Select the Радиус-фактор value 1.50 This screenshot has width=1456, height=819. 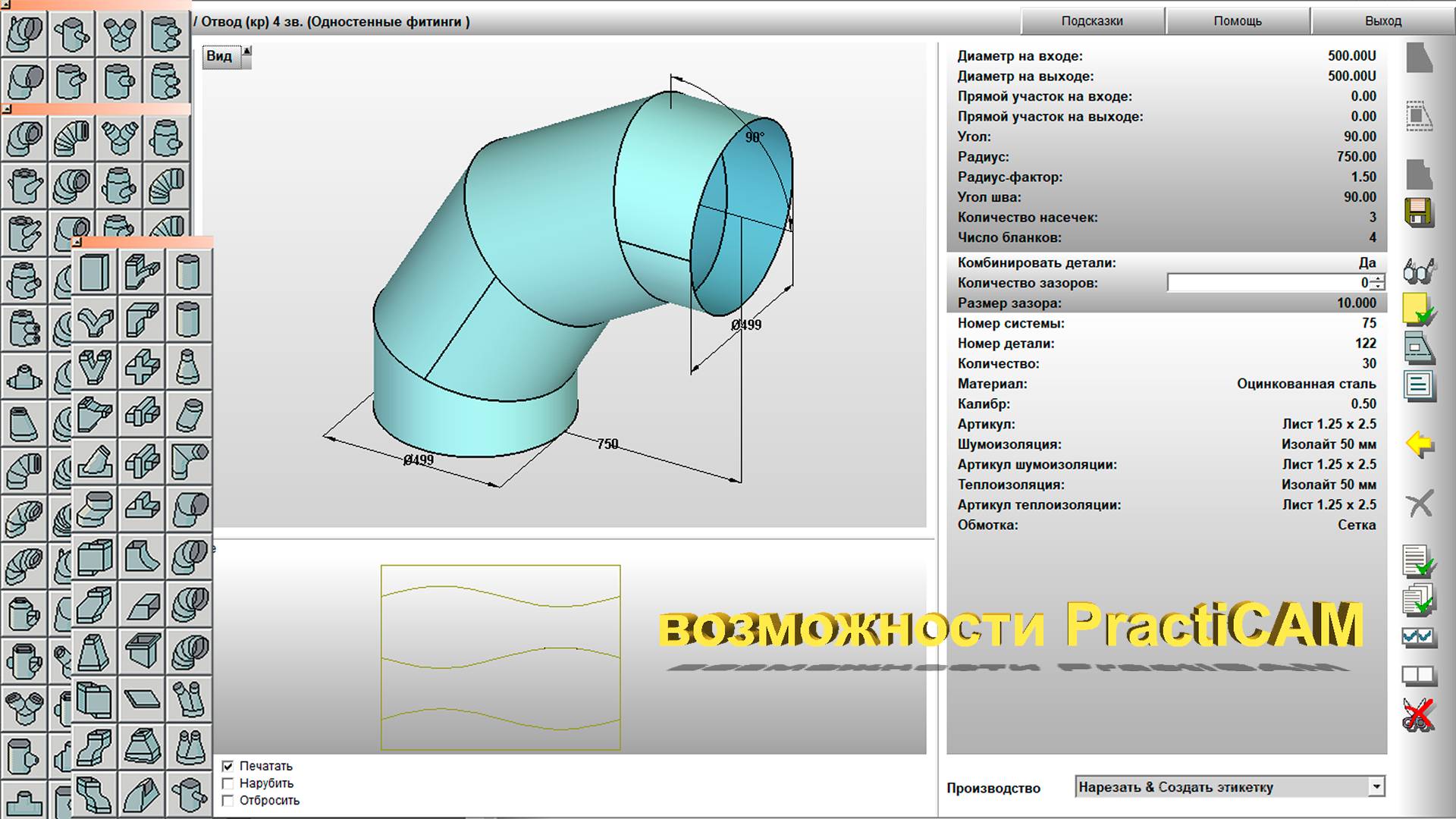point(1363,177)
